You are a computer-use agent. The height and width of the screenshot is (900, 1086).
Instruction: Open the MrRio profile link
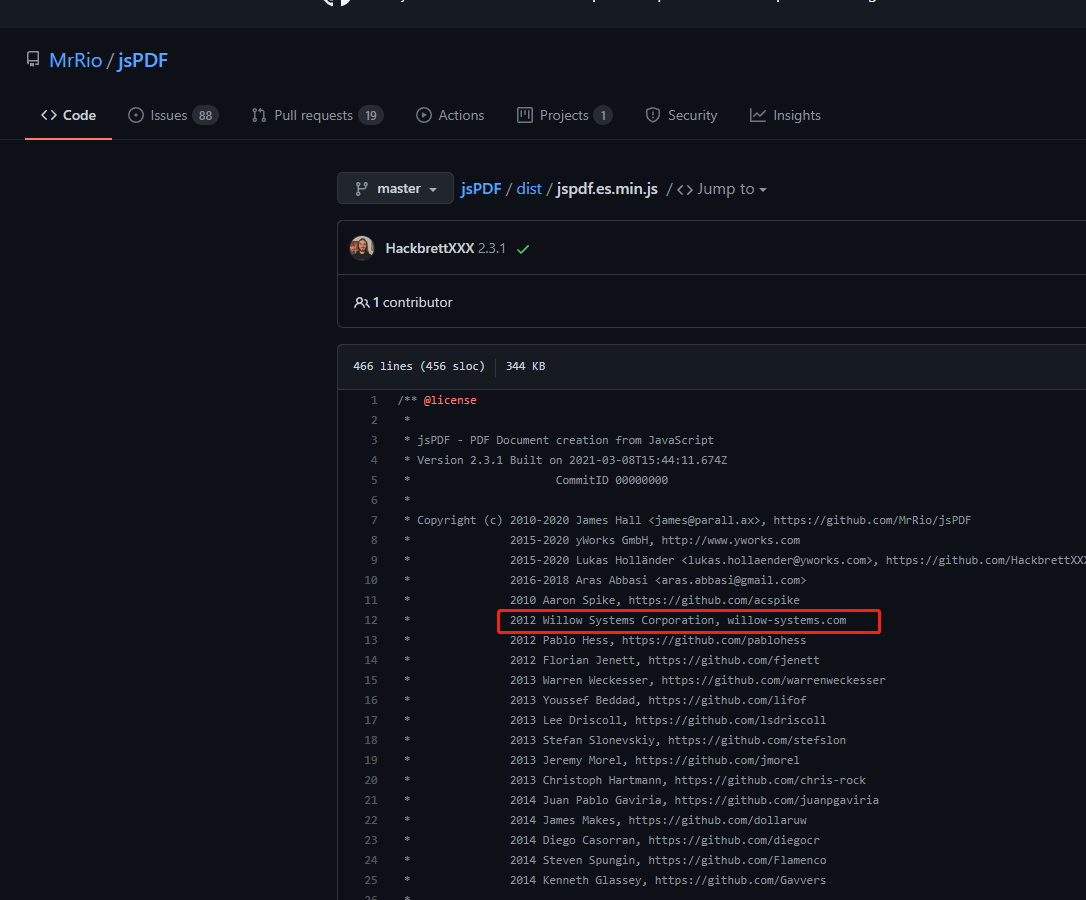[x=75, y=59]
